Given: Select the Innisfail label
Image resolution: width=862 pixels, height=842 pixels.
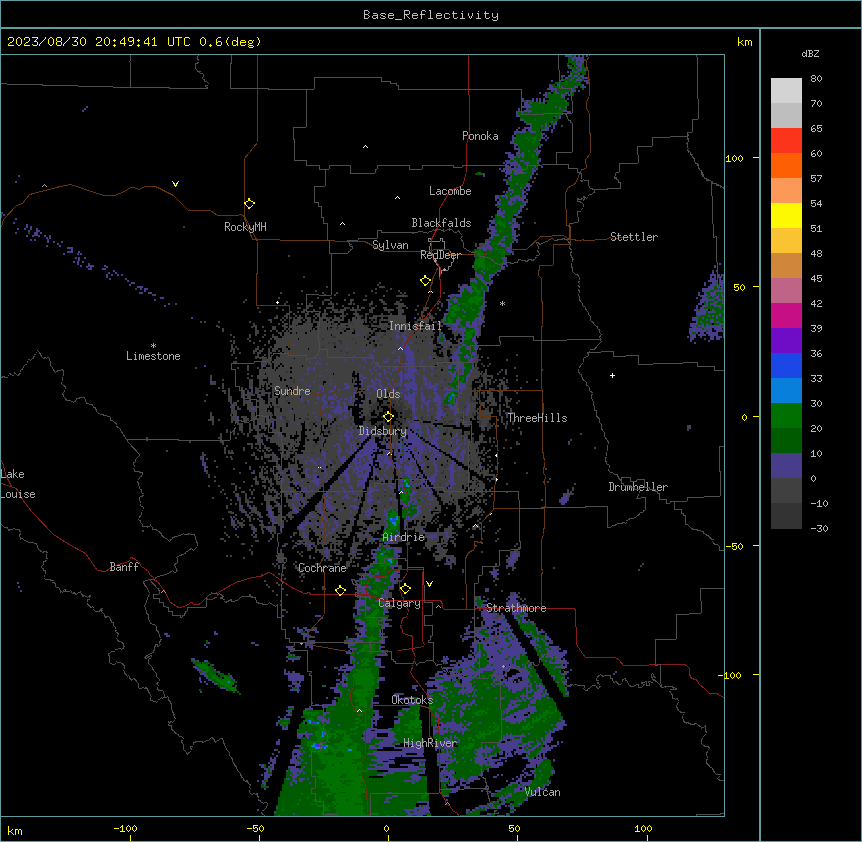Looking at the screenshot, I should tap(415, 326).
